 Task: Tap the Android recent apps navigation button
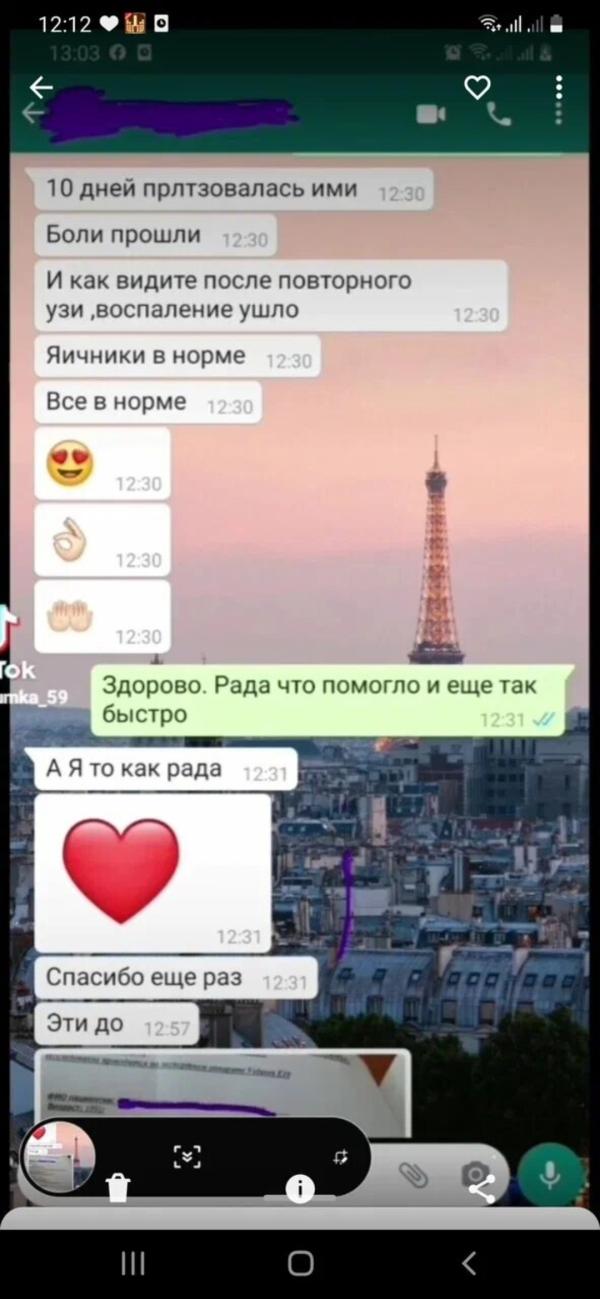(132, 1263)
